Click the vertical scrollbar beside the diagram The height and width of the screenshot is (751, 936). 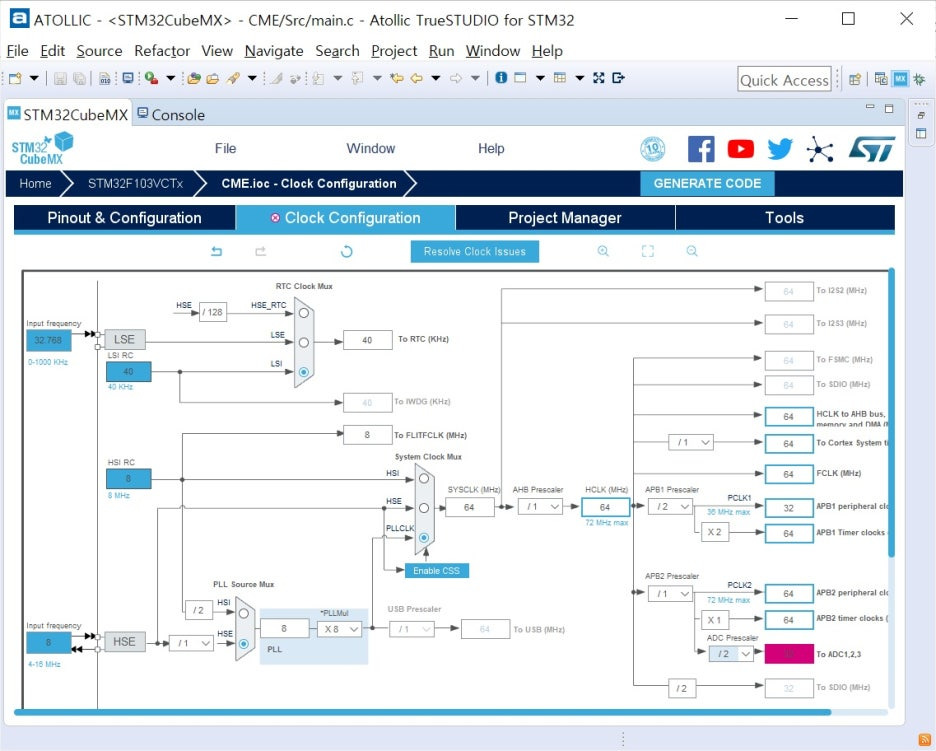point(891,412)
